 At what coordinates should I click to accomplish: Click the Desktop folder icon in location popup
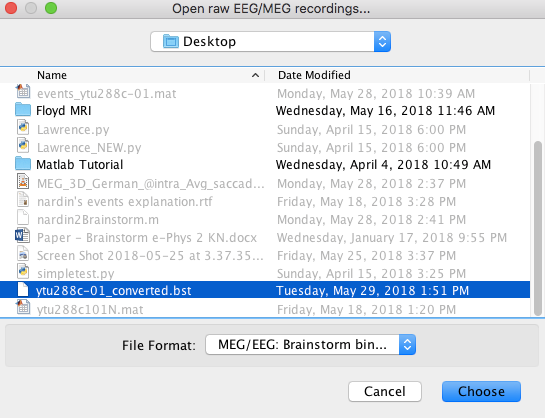(171, 41)
